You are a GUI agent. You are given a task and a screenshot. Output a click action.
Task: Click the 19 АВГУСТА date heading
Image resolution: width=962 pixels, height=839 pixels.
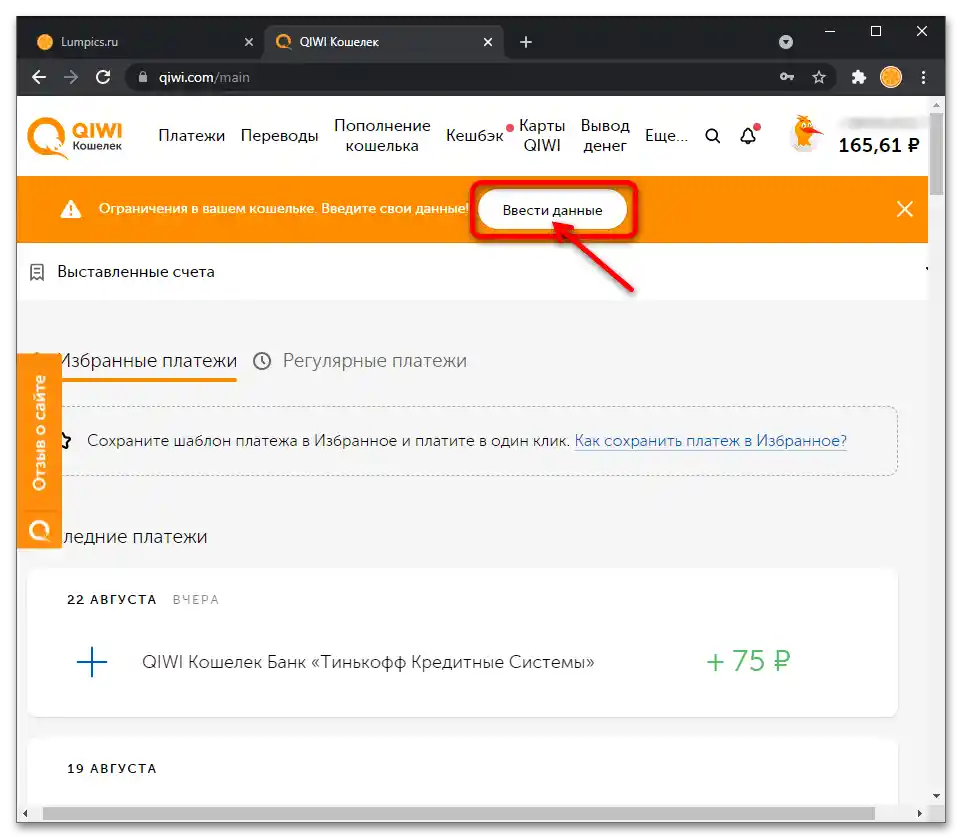(x=112, y=768)
